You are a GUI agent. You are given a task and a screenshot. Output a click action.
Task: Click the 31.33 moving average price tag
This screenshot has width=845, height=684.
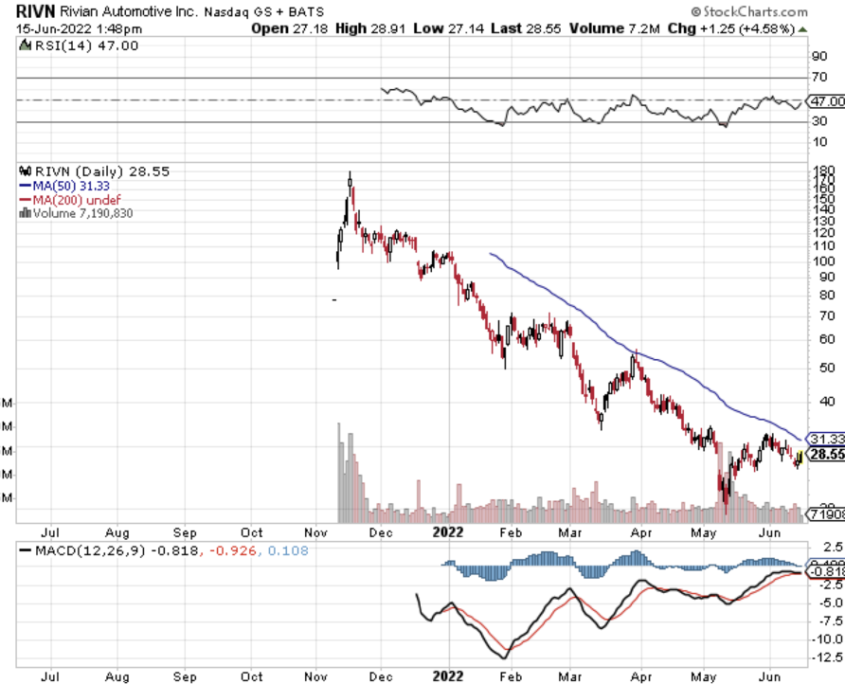coord(826,439)
